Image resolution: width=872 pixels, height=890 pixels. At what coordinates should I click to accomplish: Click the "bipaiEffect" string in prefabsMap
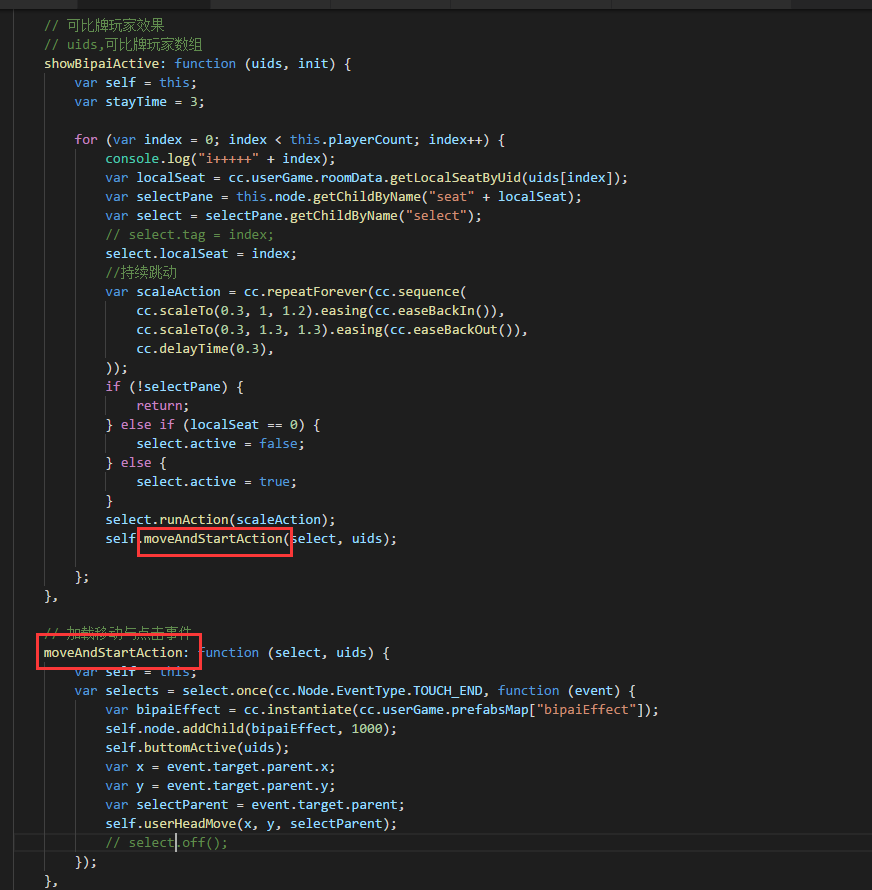click(586, 710)
